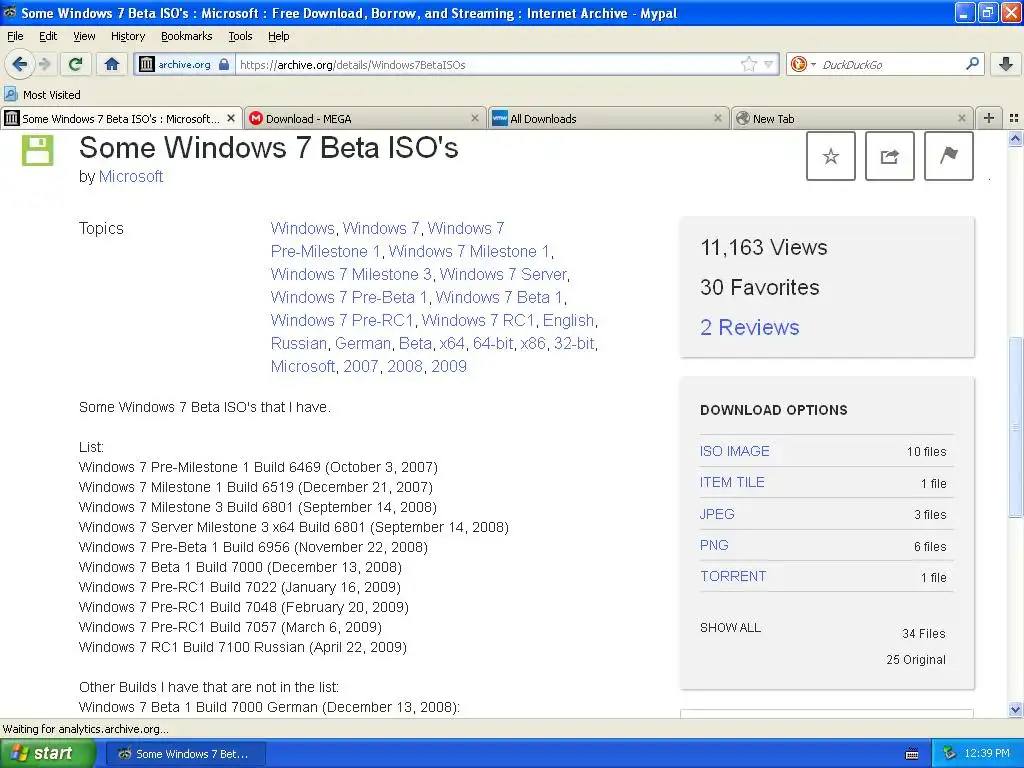Click the address bar URL field
1024x768 pixels.
tap(487, 64)
